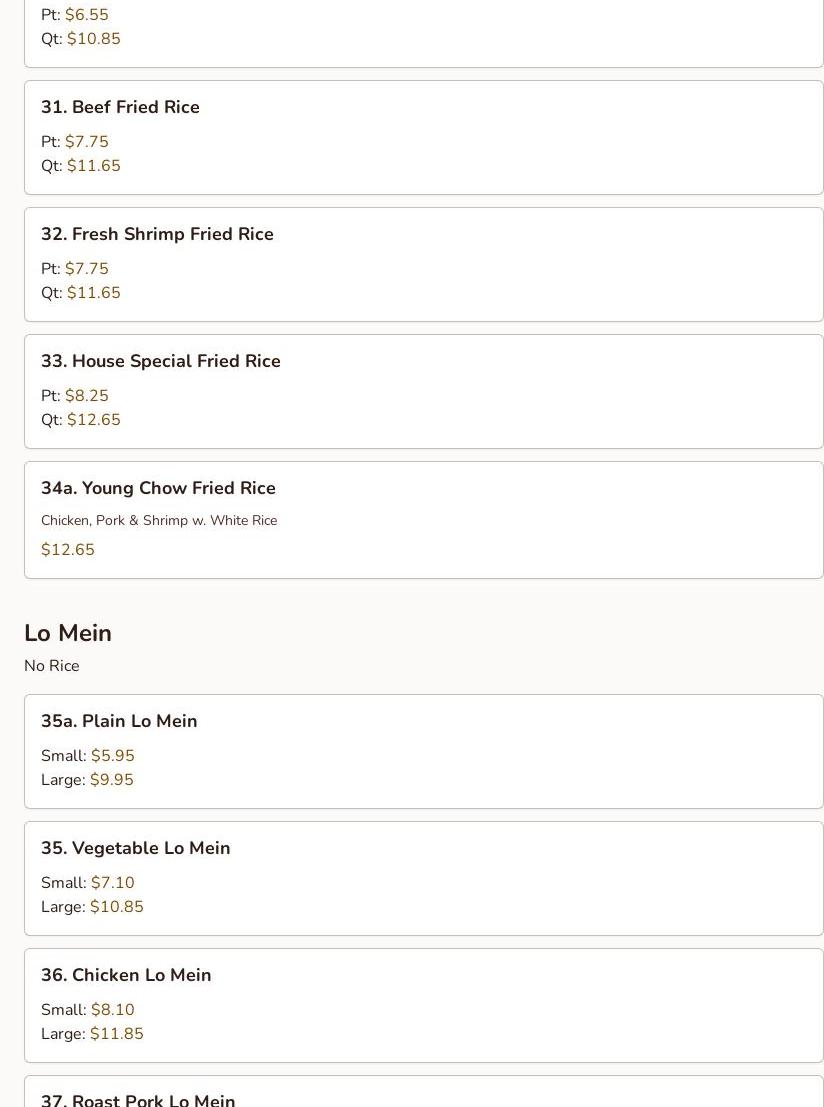Open the Fresh Shrimp Fried Rice item
This screenshot has height=1107, width=824.
157,234
